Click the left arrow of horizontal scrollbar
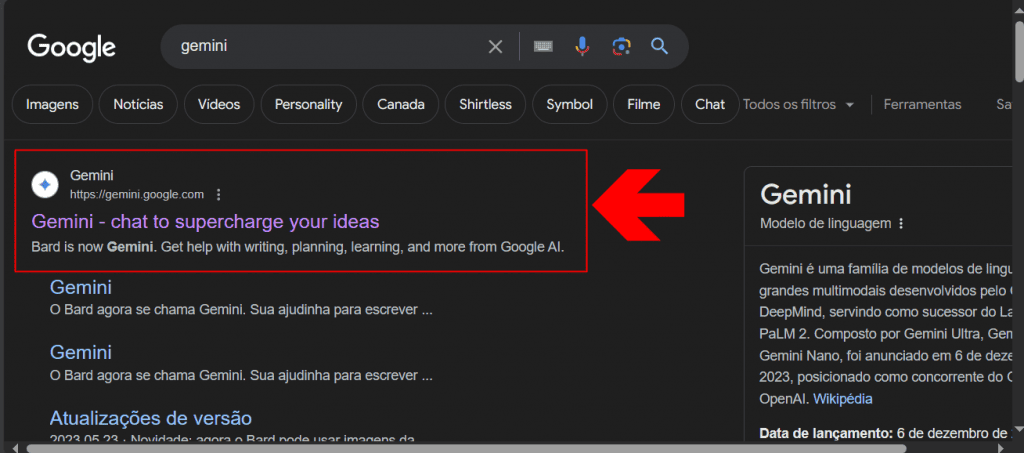 [16, 448]
